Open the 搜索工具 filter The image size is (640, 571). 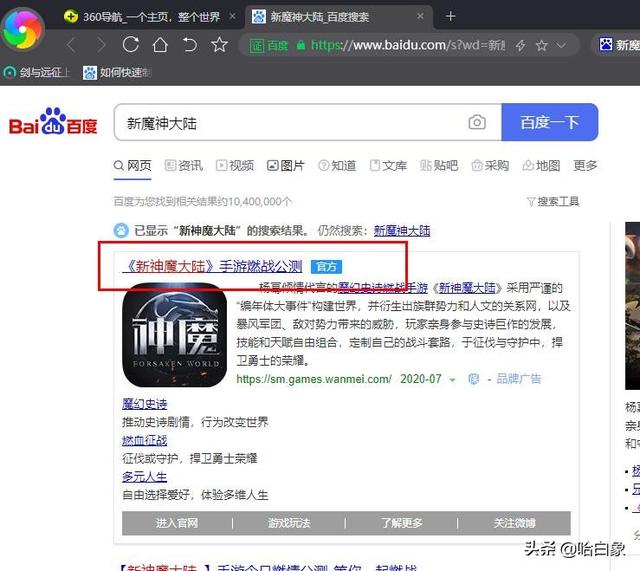(553, 202)
